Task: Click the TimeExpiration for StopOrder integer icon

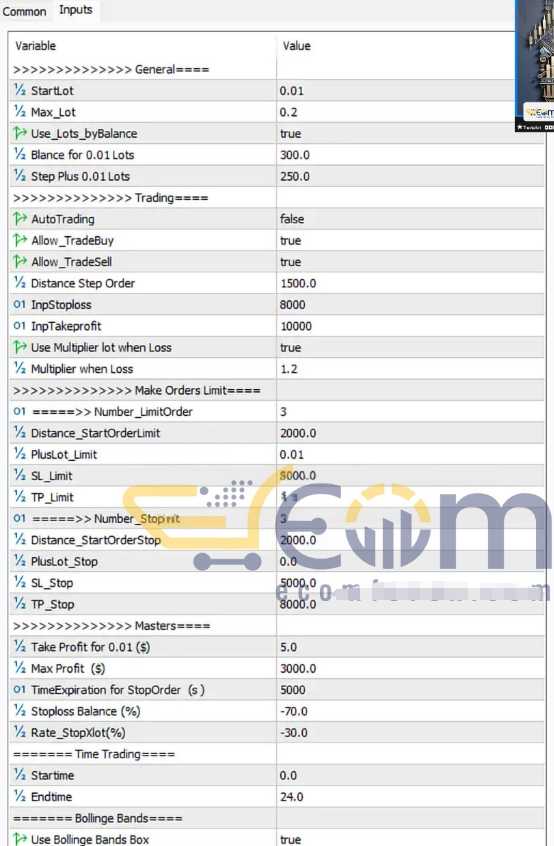Action: click(20, 690)
